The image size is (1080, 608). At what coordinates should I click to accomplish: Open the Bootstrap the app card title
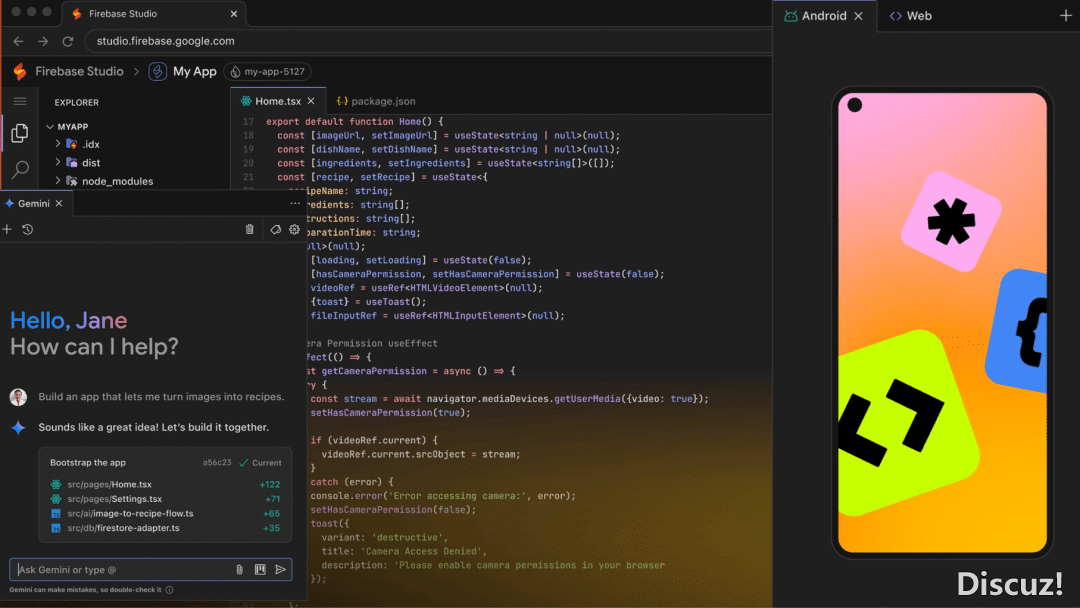coord(88,463)
